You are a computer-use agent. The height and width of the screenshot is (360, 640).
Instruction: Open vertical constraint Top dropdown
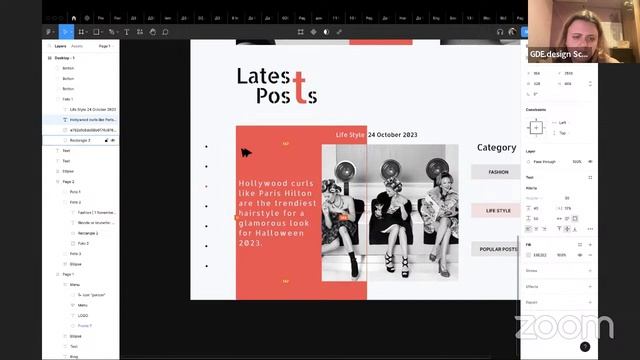pyautogui.click(x=562, y=133)
